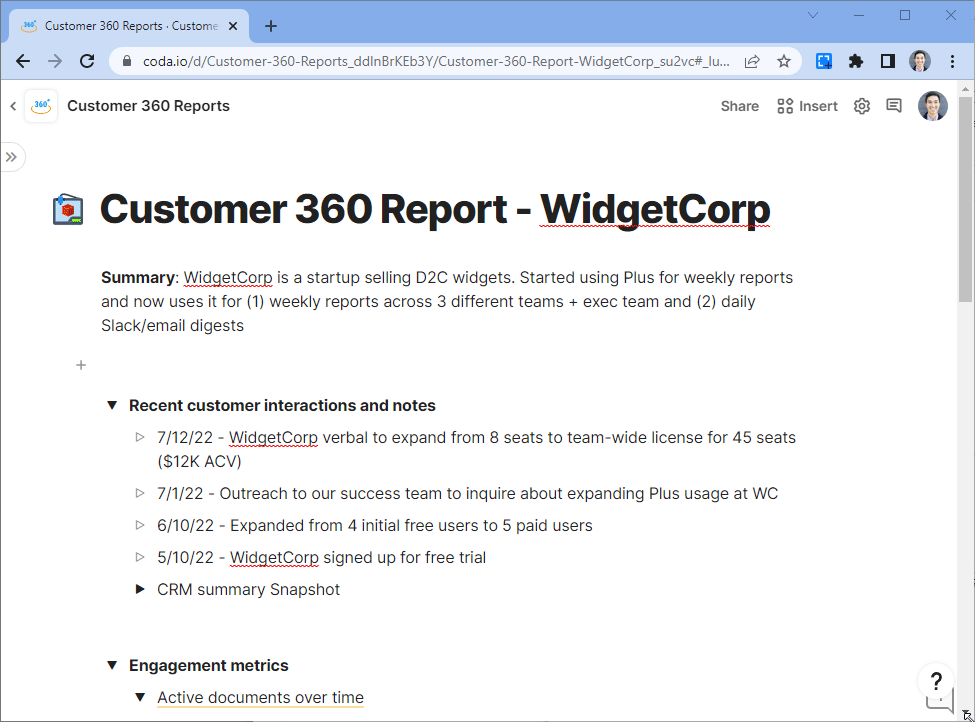Screen dimensions: 975x722
Task: Open a new browser tab
Action: pyautogui.click(x=270, y=26)
